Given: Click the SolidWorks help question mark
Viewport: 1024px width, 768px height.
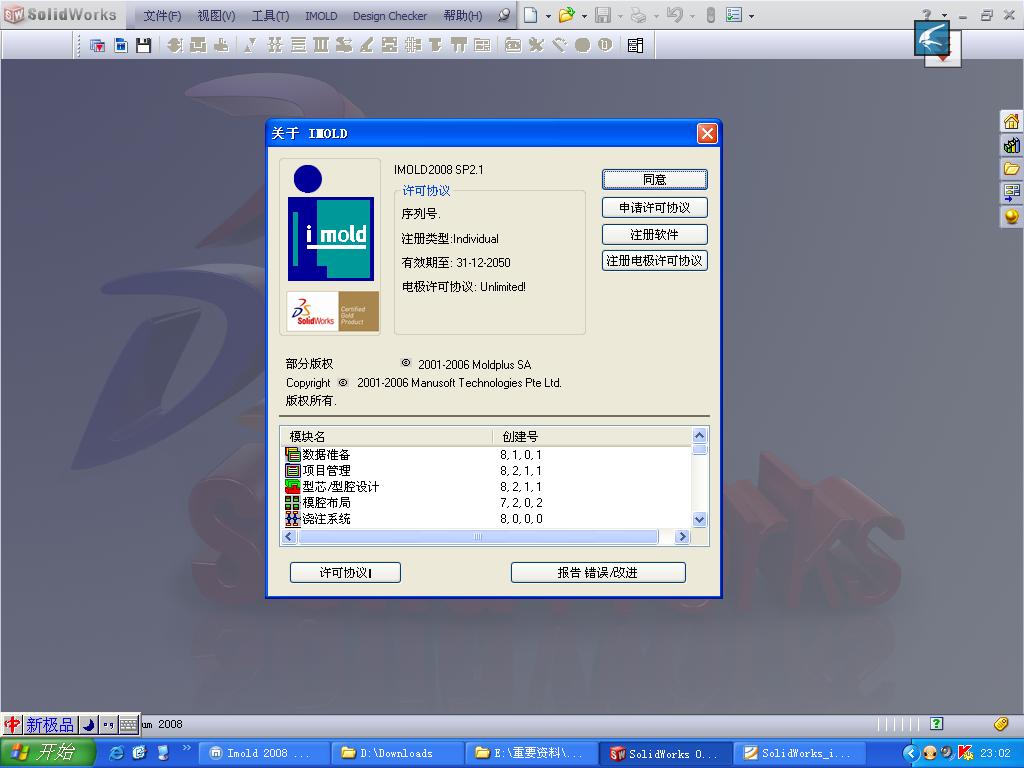Looking at the screenshot, I should coord(927,14).
